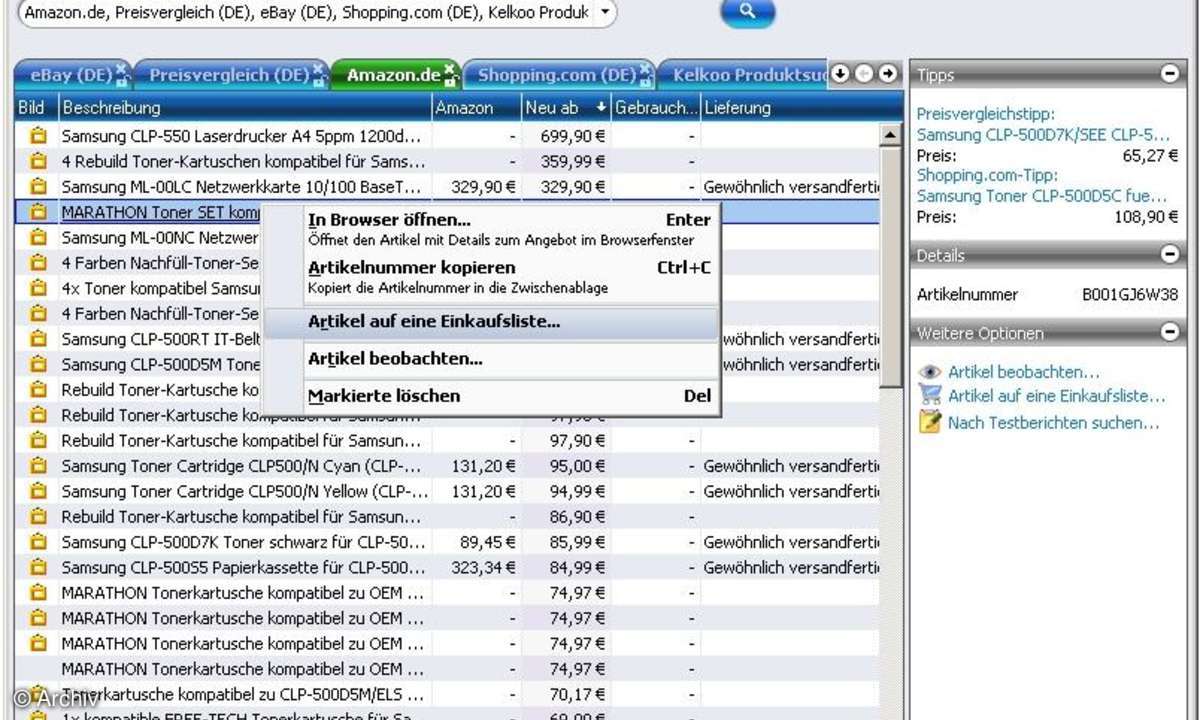Collapse the Weitere Optionen panel
Viewport: 1200px width, 720px height.
click(x=1169, y=333)
